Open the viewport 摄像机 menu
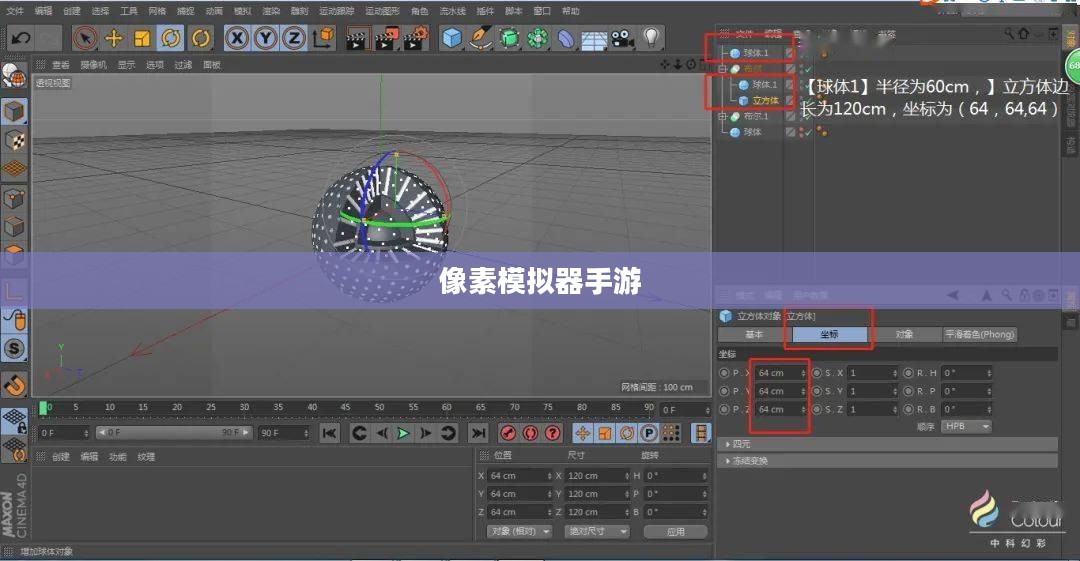Image resolution: width=1080 pixels, height=561 pixels. point(94,65)
